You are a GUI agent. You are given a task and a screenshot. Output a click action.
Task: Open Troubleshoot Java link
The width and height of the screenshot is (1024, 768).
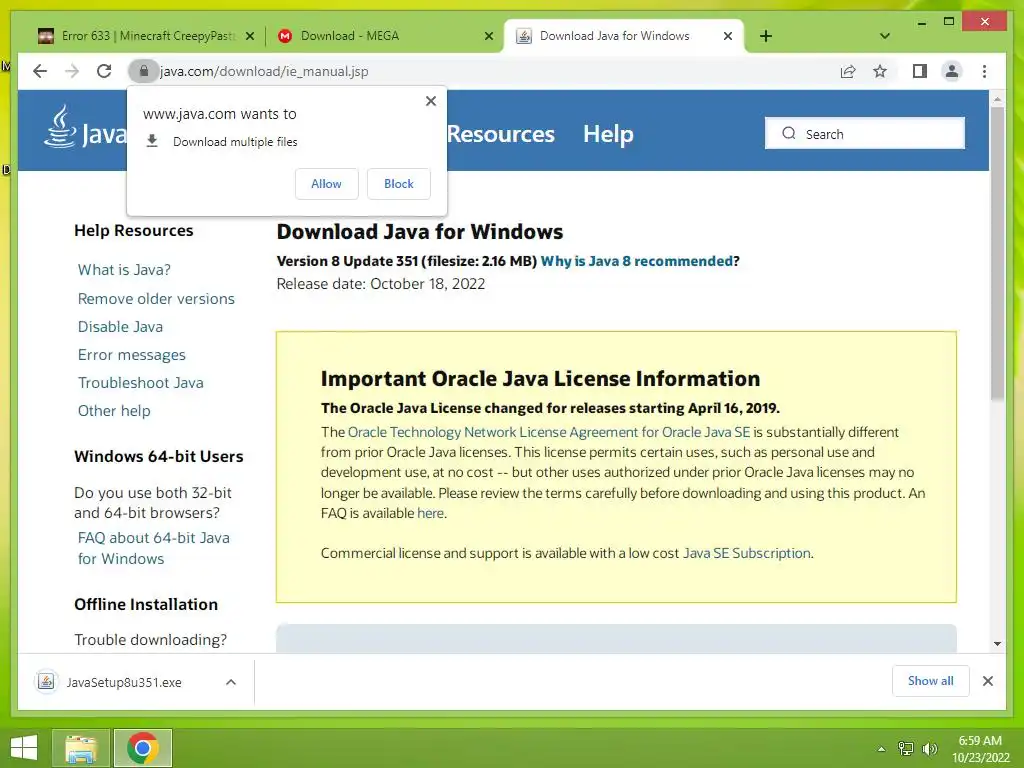coord(140,383)
